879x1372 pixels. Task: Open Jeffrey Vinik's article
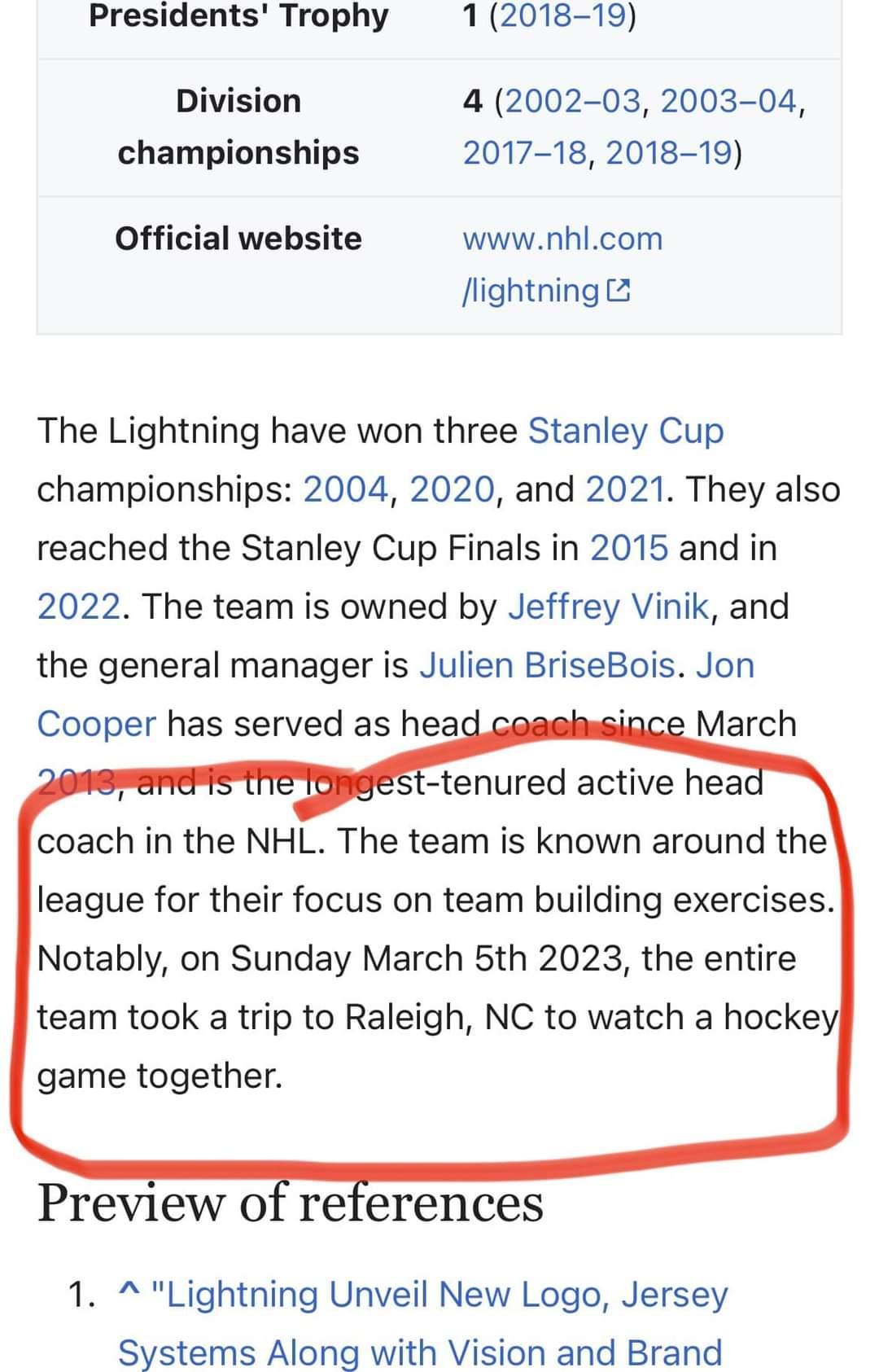pyautogui.click(x=608, y=607)
